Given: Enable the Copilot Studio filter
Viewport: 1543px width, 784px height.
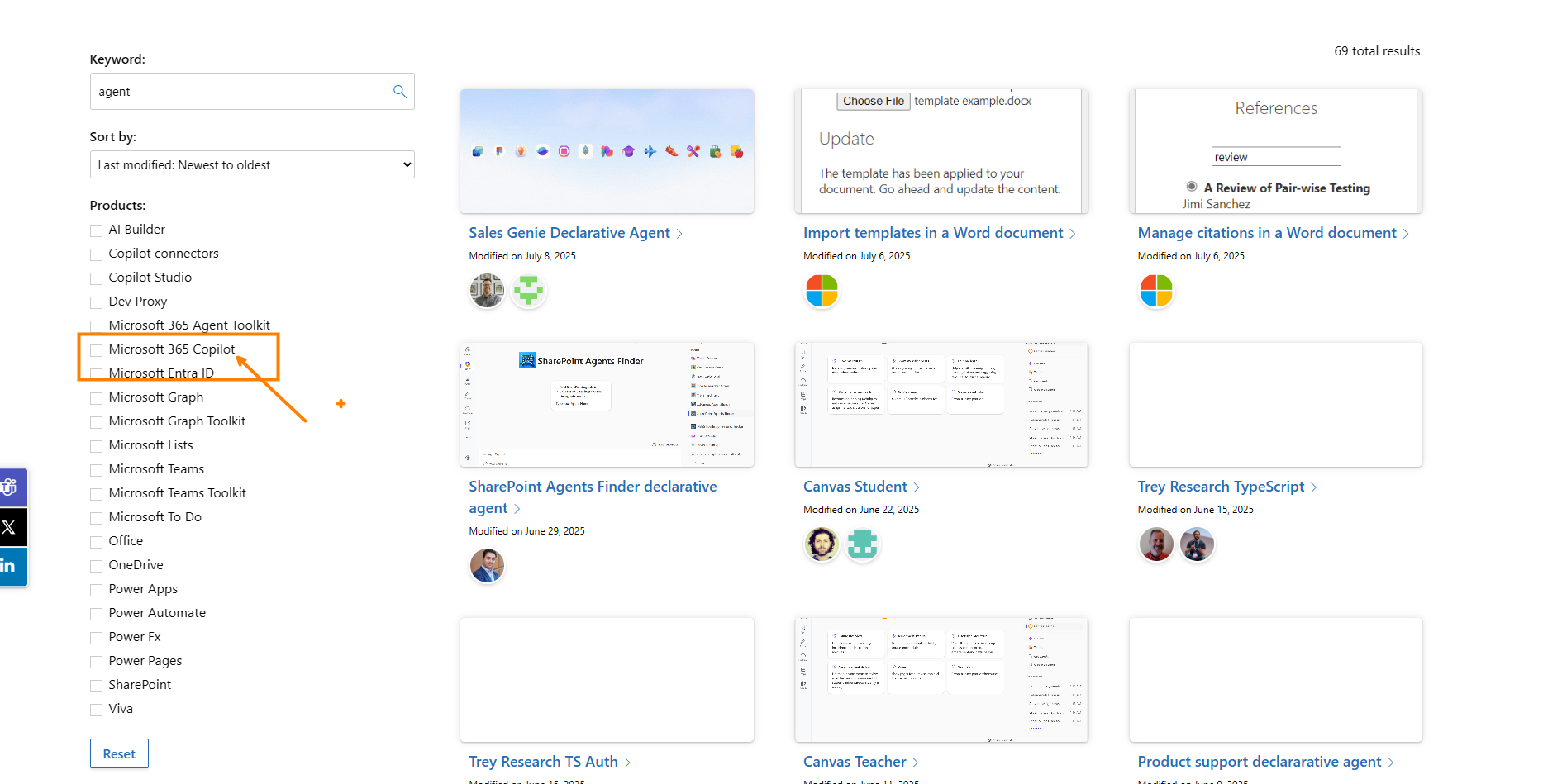Looking at the screenshot, I should (97, 278).
